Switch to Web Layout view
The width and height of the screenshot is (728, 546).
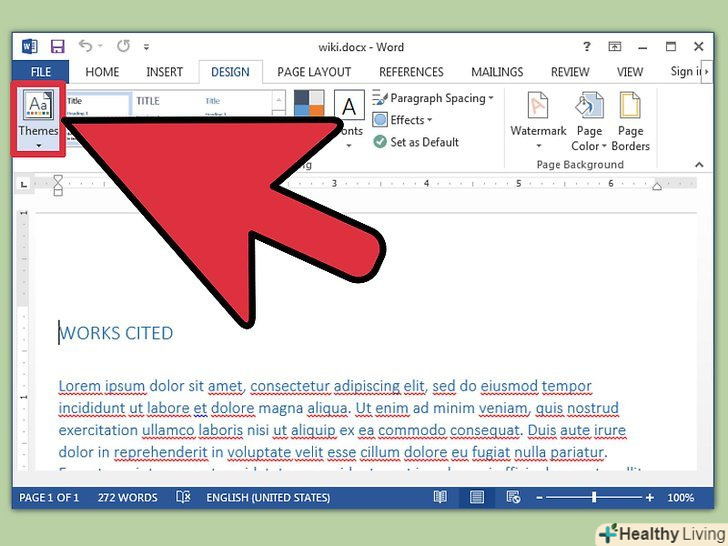[x=513, y=497]
